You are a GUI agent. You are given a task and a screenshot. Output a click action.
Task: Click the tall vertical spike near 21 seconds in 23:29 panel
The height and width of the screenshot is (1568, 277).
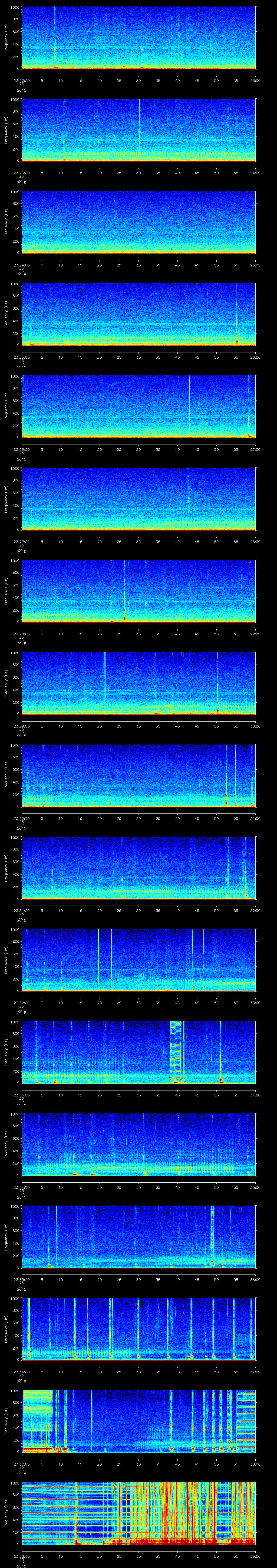(105, 679)
